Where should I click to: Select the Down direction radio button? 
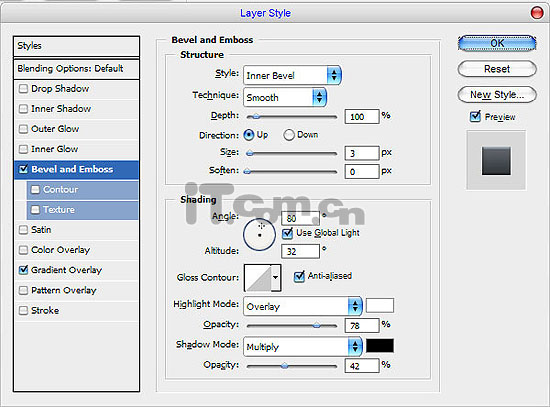coord(289,135)
